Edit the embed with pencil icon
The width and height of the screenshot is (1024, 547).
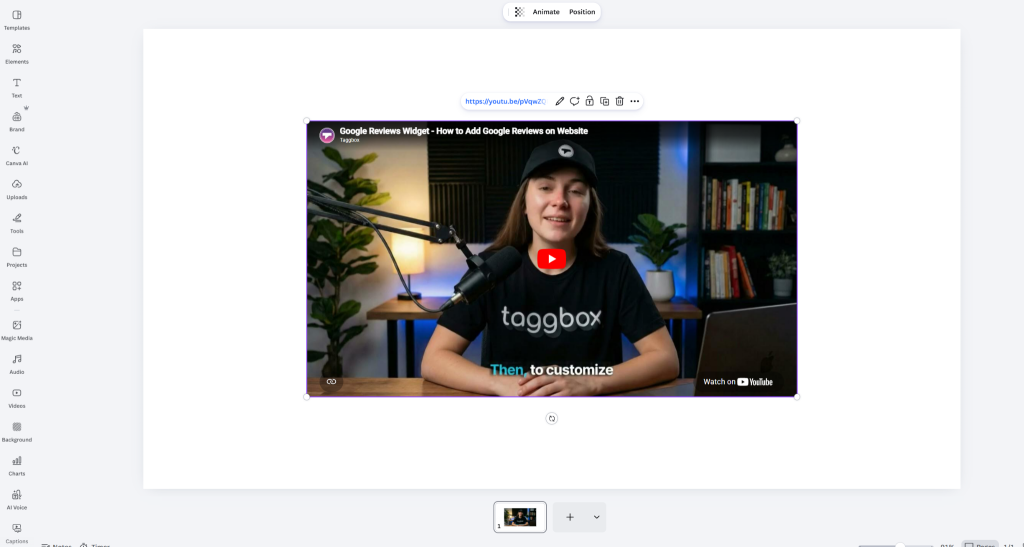(560, 101)
